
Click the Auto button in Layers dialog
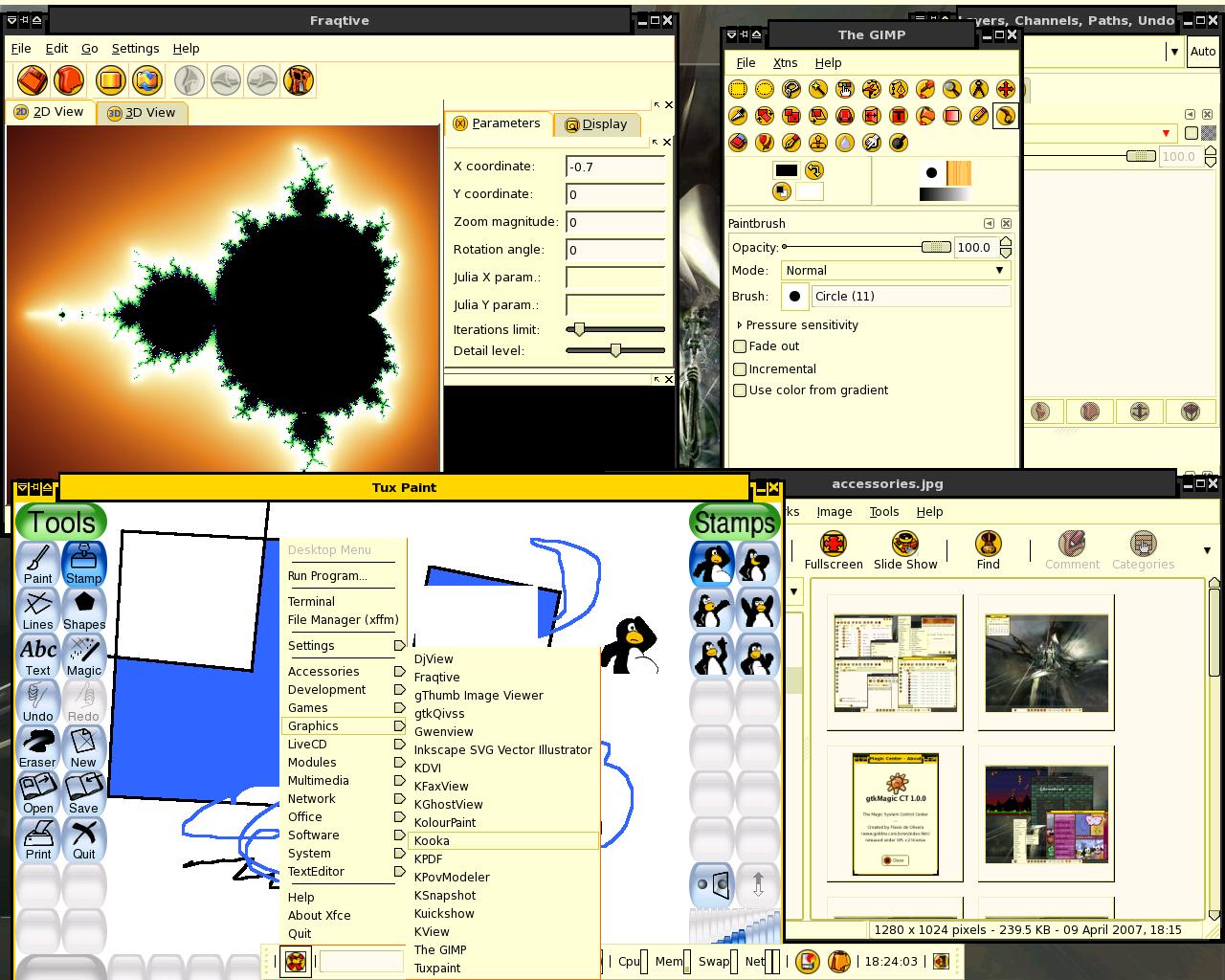(1203, 52)
